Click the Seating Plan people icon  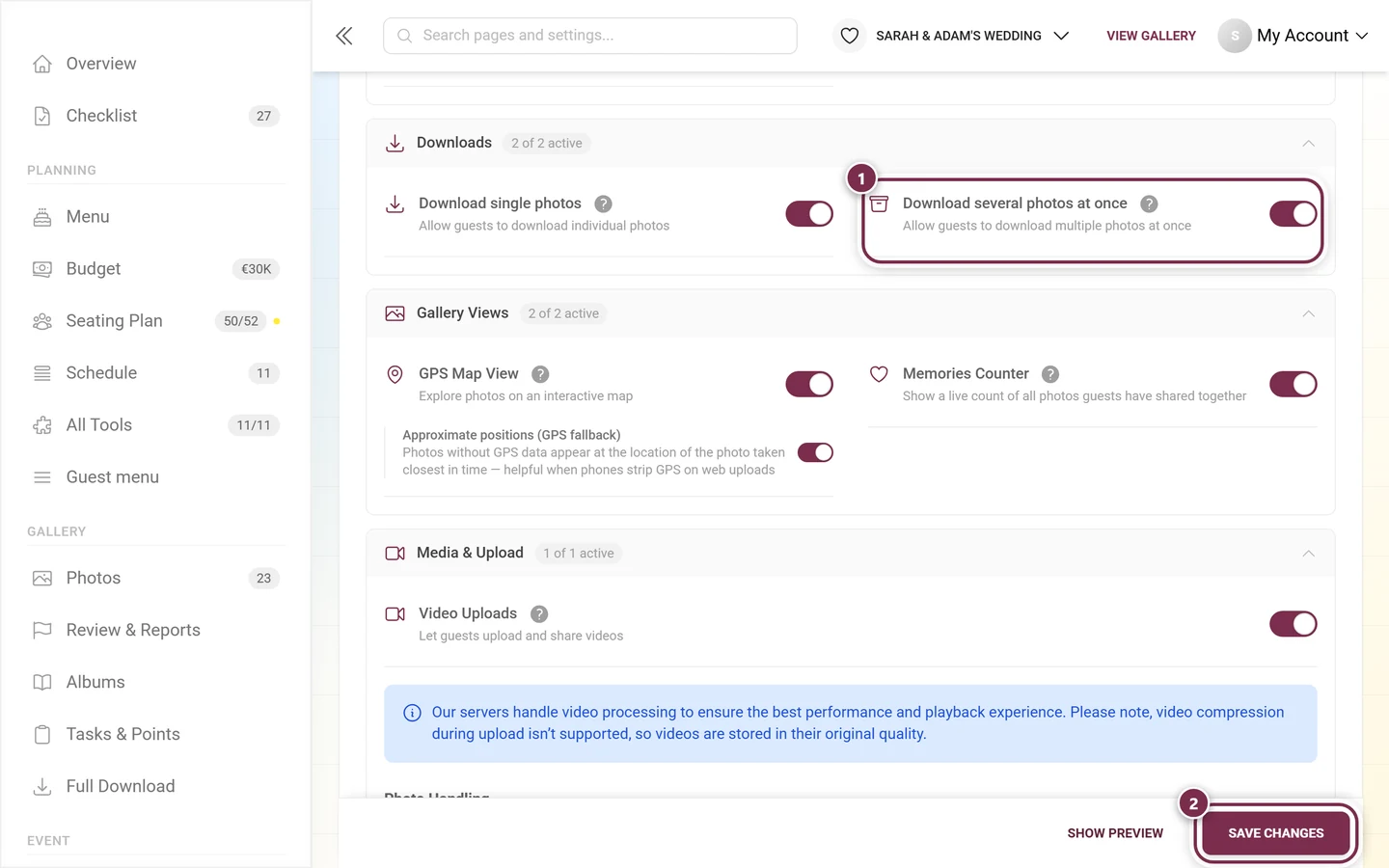[42, 321]
